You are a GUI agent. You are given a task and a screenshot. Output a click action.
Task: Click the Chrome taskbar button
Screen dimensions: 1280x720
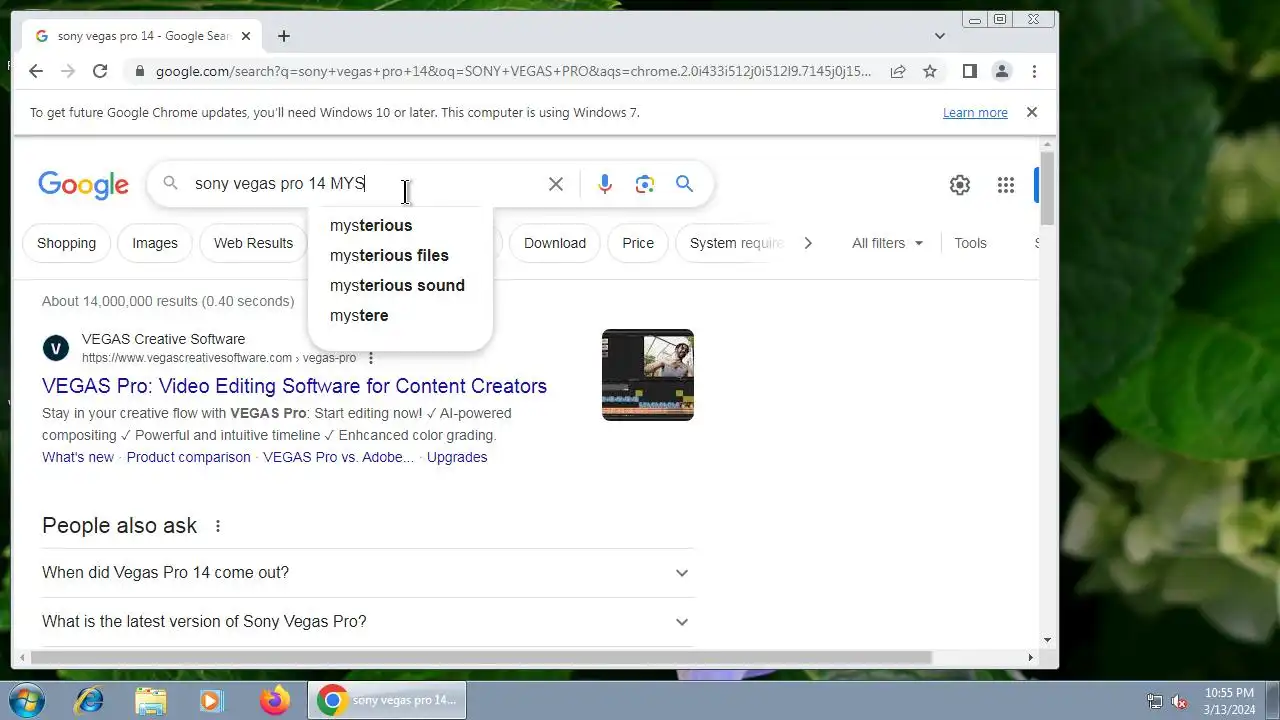pos(387,700)
